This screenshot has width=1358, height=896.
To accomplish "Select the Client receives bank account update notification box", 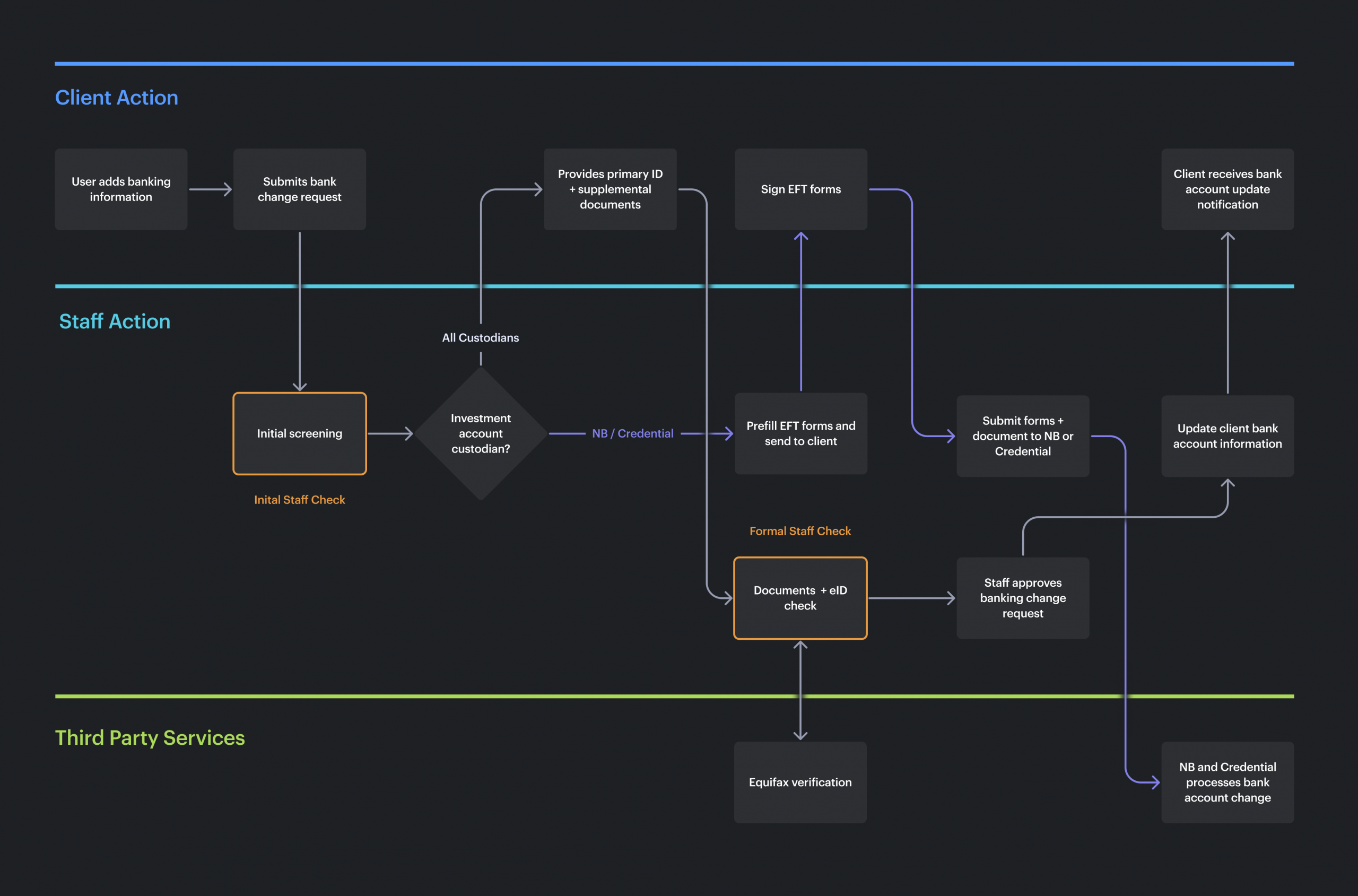I will [1227, 189].
